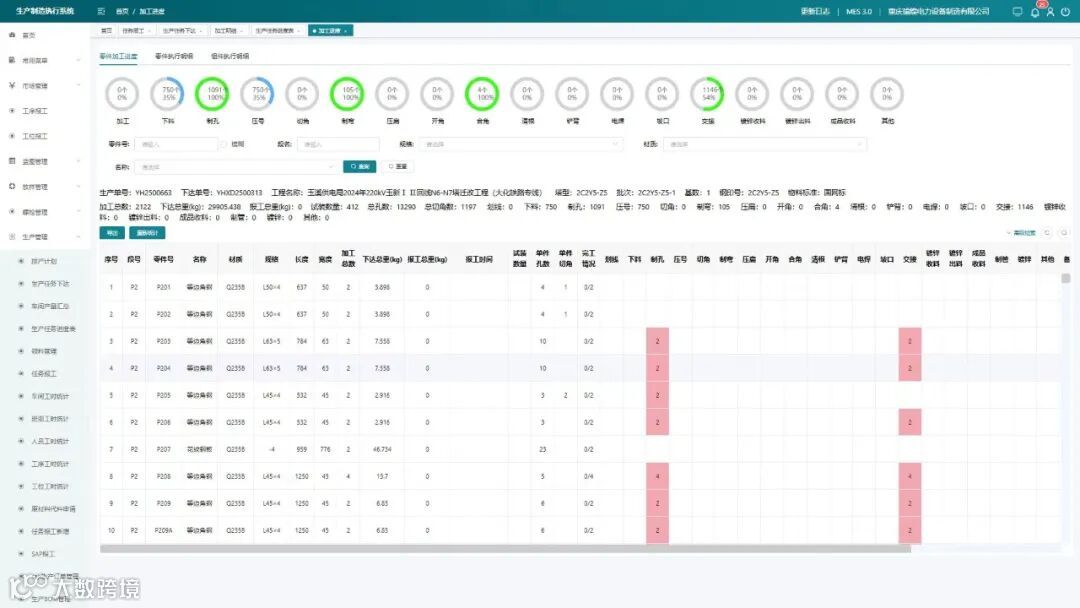This screenshot has width=1080, height=608.
Task: Open notifications bell icon
Action: pyautogui.click(x=1035, y=12)
